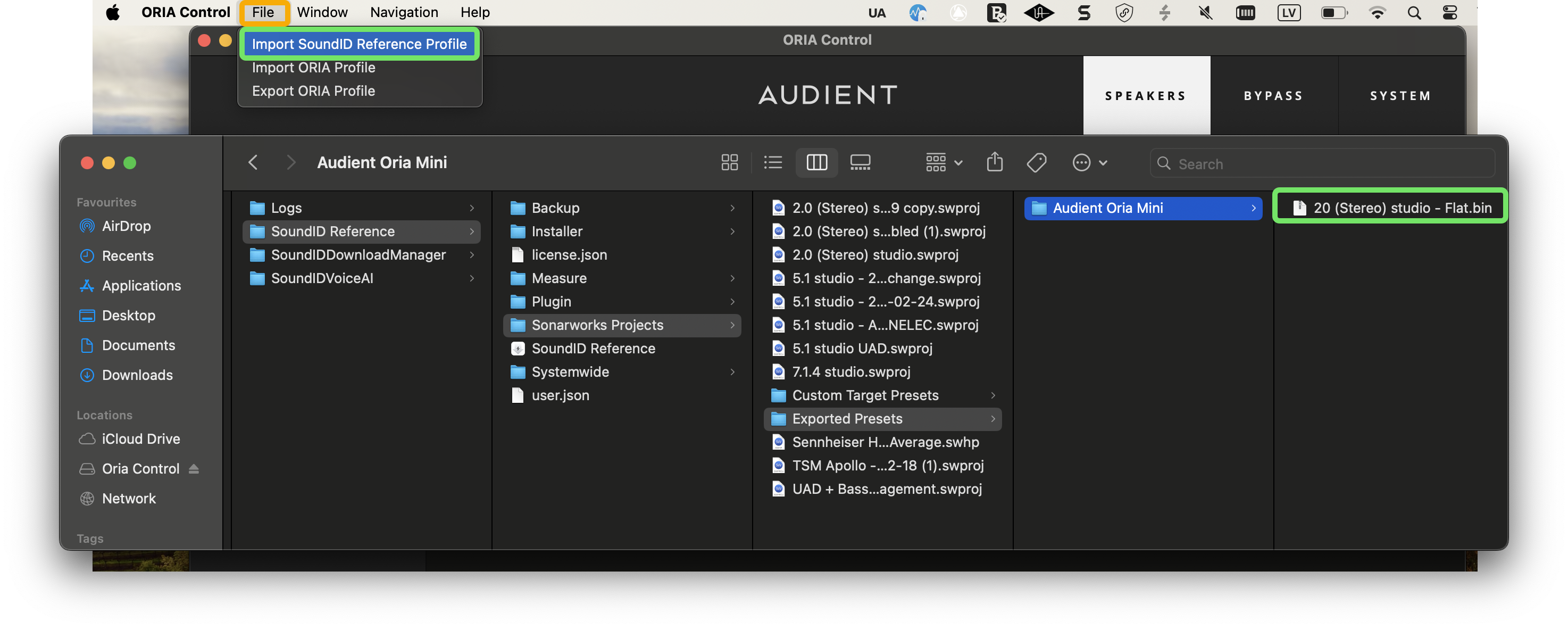Viewport: 1568px width, 629px height.
Task: Switch to the BYPASS tab
Action: 1273,96
